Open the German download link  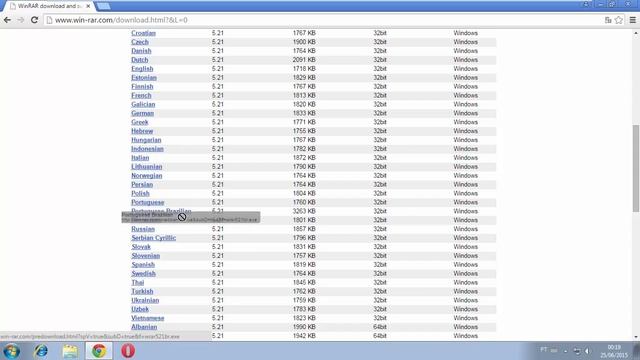pos(142,113)
